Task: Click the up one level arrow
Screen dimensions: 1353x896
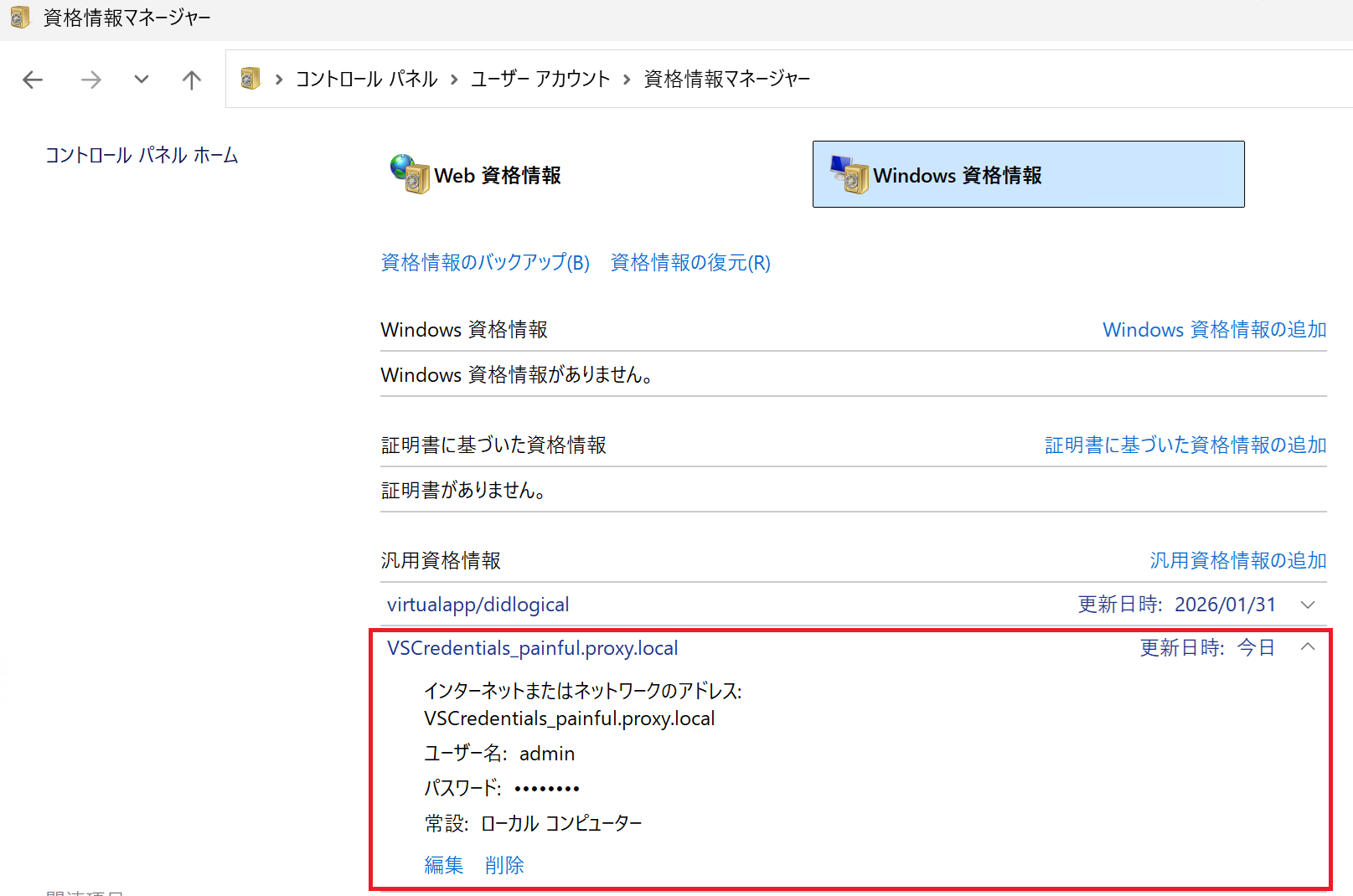Action: [x=191, y=79]
